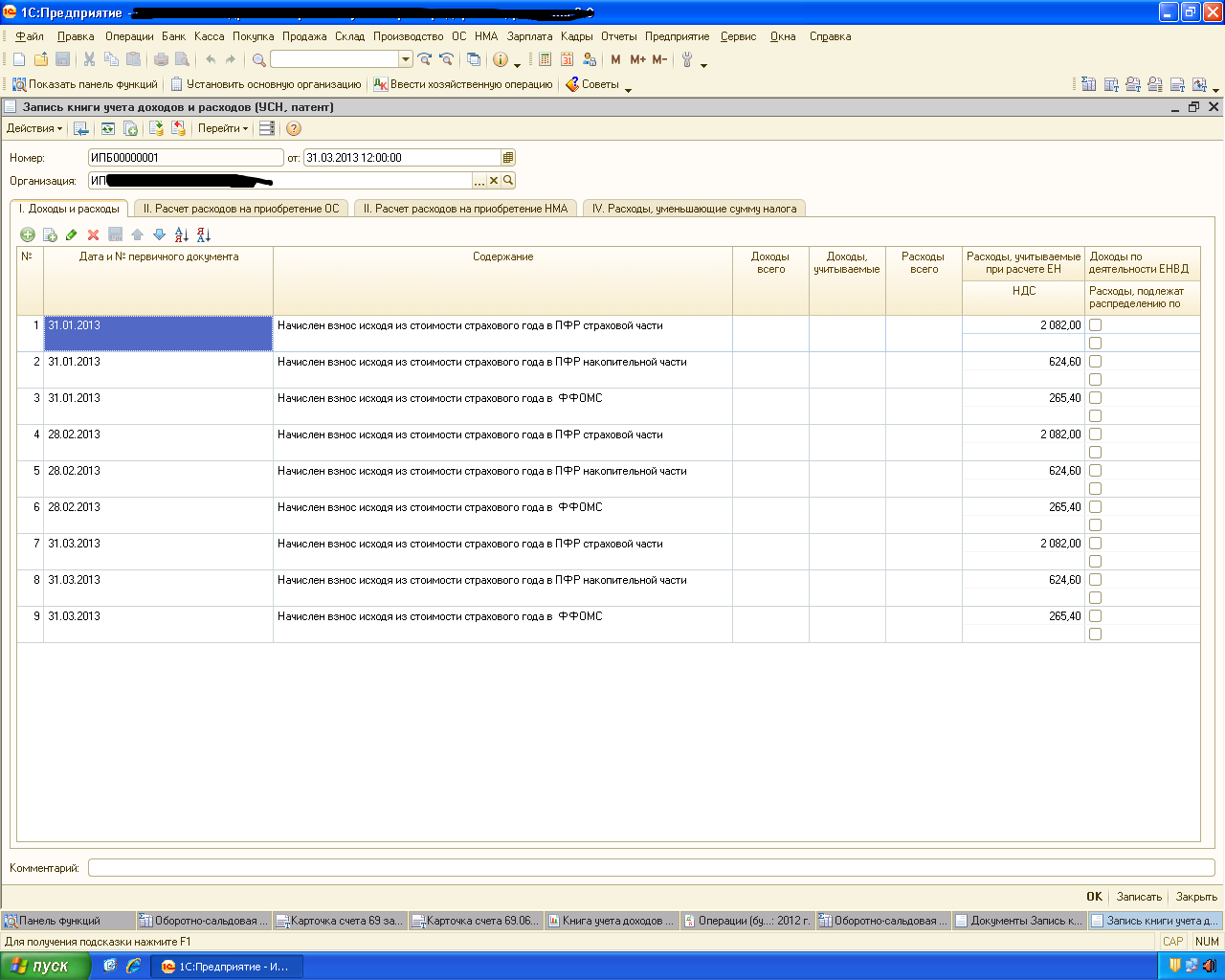Screen dimensions: 1225x980
Task: Tick the ENVD income checkbox in row 1
Action: coord(1095,325)
